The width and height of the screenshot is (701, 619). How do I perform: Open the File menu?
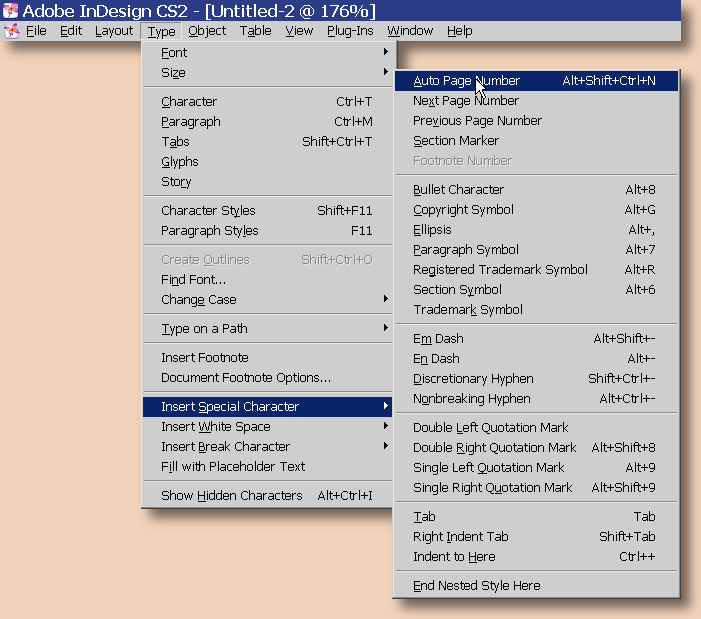[36, 31]
